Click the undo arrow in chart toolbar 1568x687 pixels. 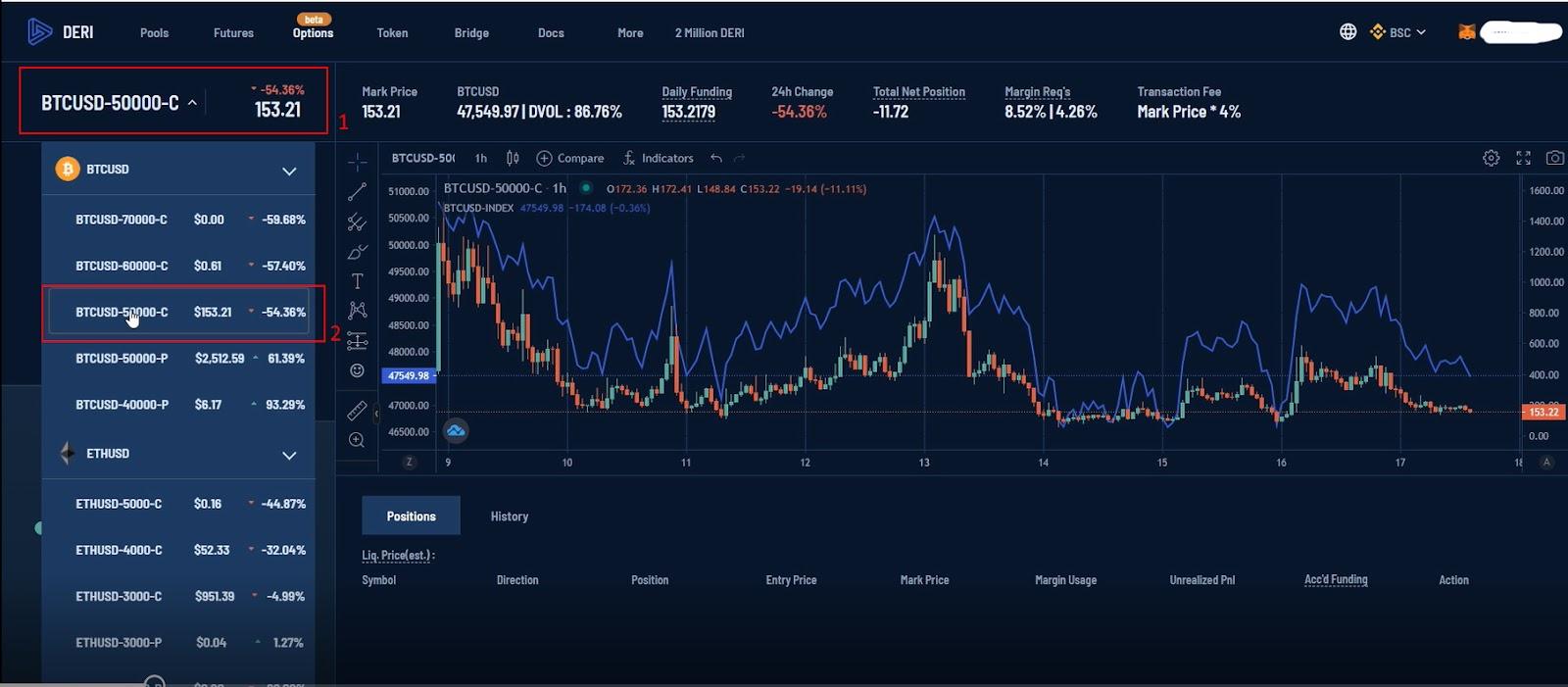point(716,158)
